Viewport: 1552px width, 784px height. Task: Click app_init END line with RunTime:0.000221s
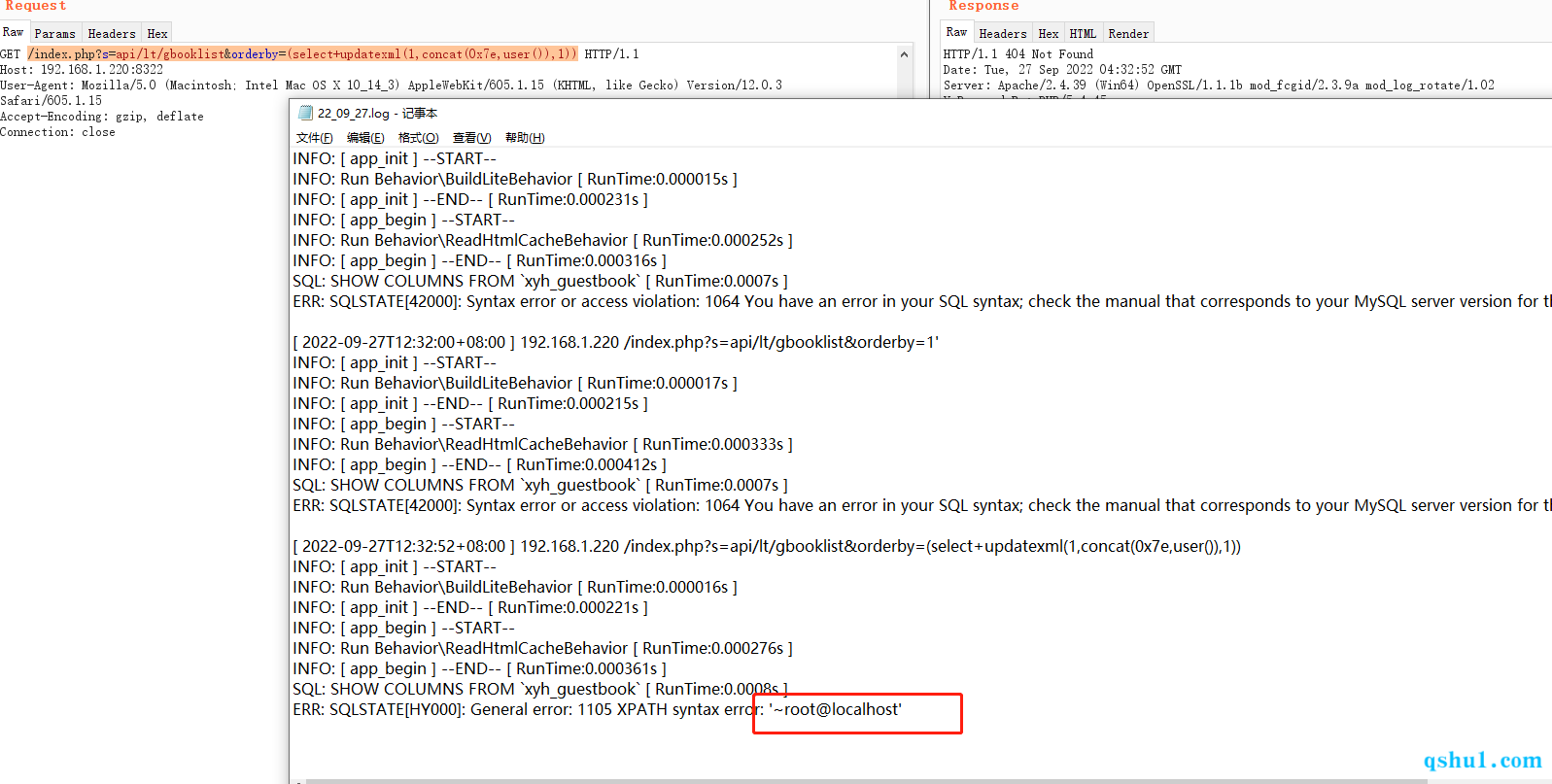click(470, 607)
